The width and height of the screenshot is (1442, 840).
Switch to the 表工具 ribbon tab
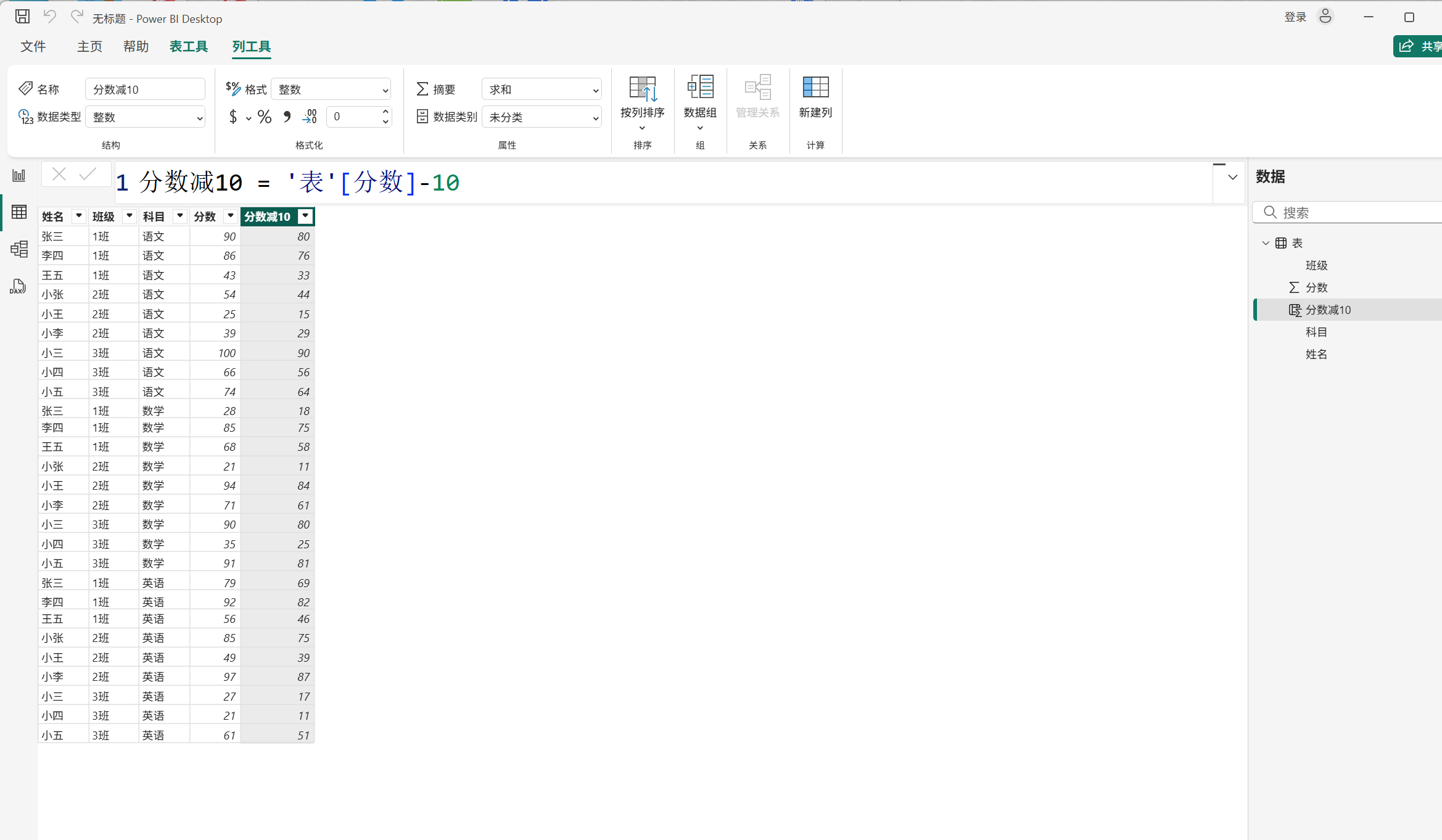click(x=189, y=47)
